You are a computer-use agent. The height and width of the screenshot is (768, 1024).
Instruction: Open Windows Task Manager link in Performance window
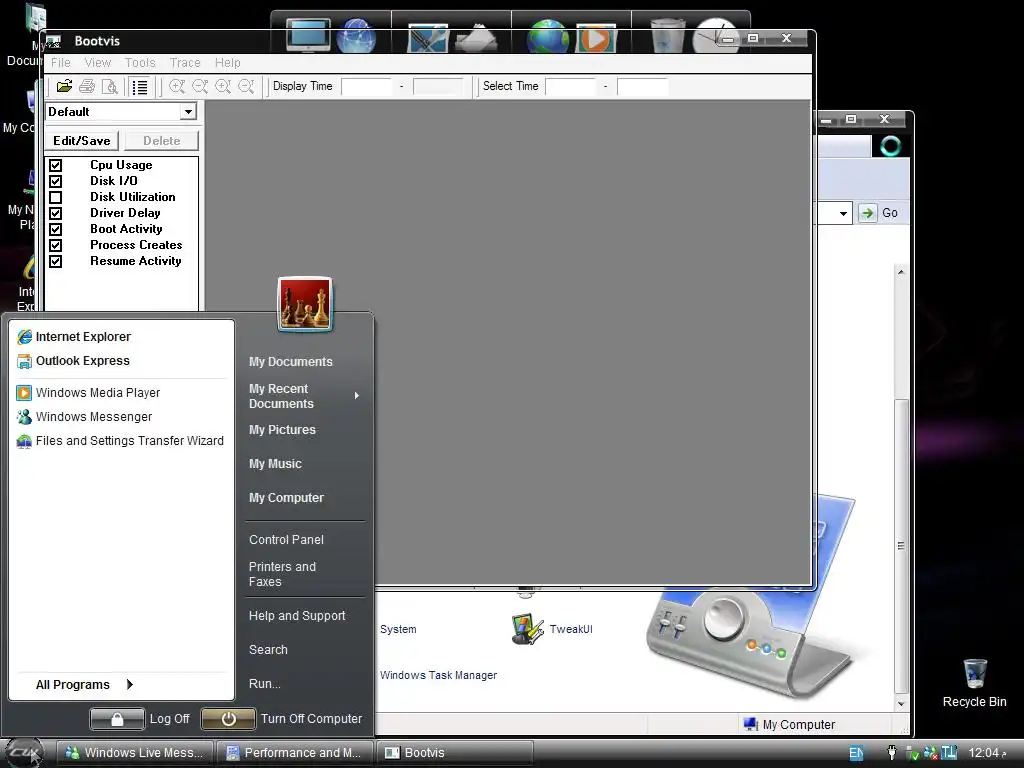point(438,675)
